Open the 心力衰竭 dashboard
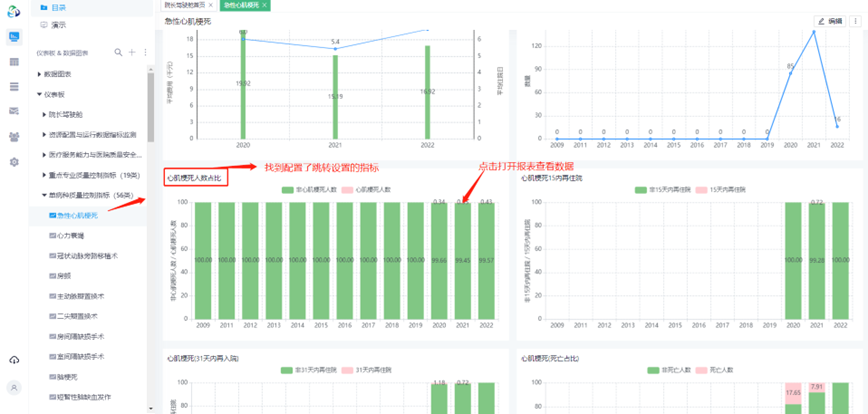Viewport: 868px width, 414px height. coord(70,236)
